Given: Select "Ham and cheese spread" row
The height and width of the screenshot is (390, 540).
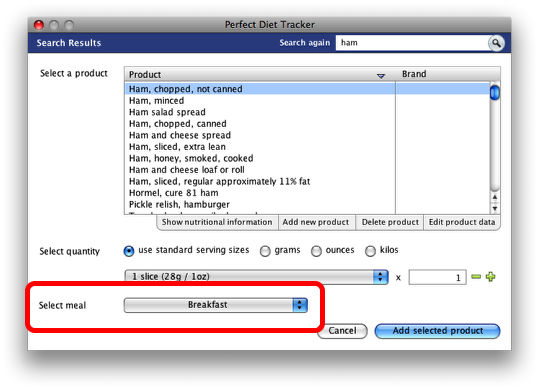Looking at the screenshot, I should (x=307, y=135).
